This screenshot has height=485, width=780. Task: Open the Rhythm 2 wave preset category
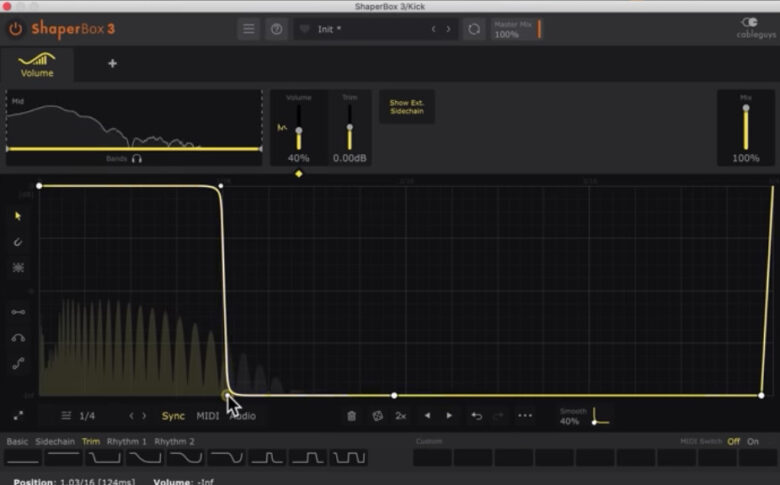coord(174,441)
